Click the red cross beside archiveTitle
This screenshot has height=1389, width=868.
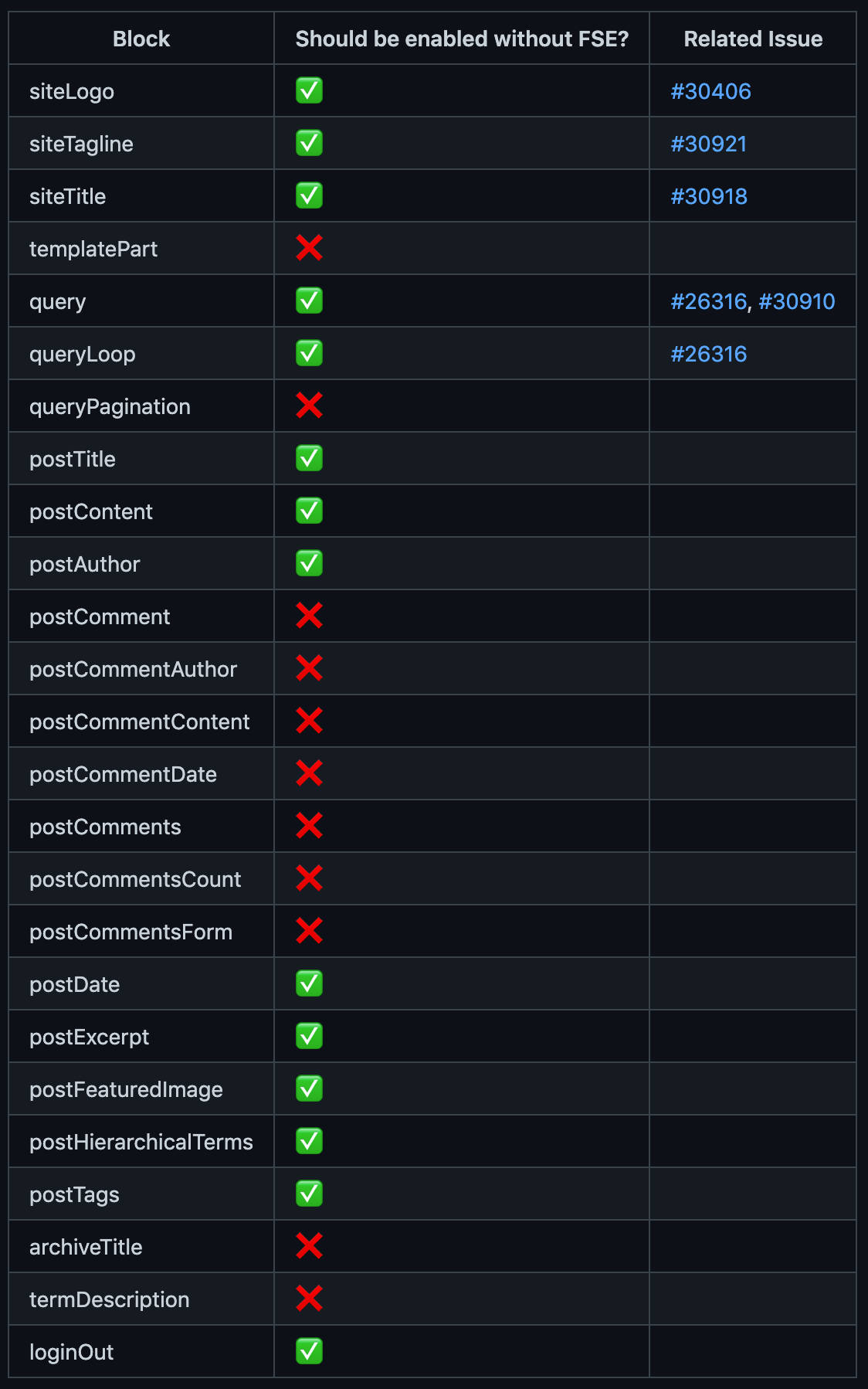(x=309, y=1247)
